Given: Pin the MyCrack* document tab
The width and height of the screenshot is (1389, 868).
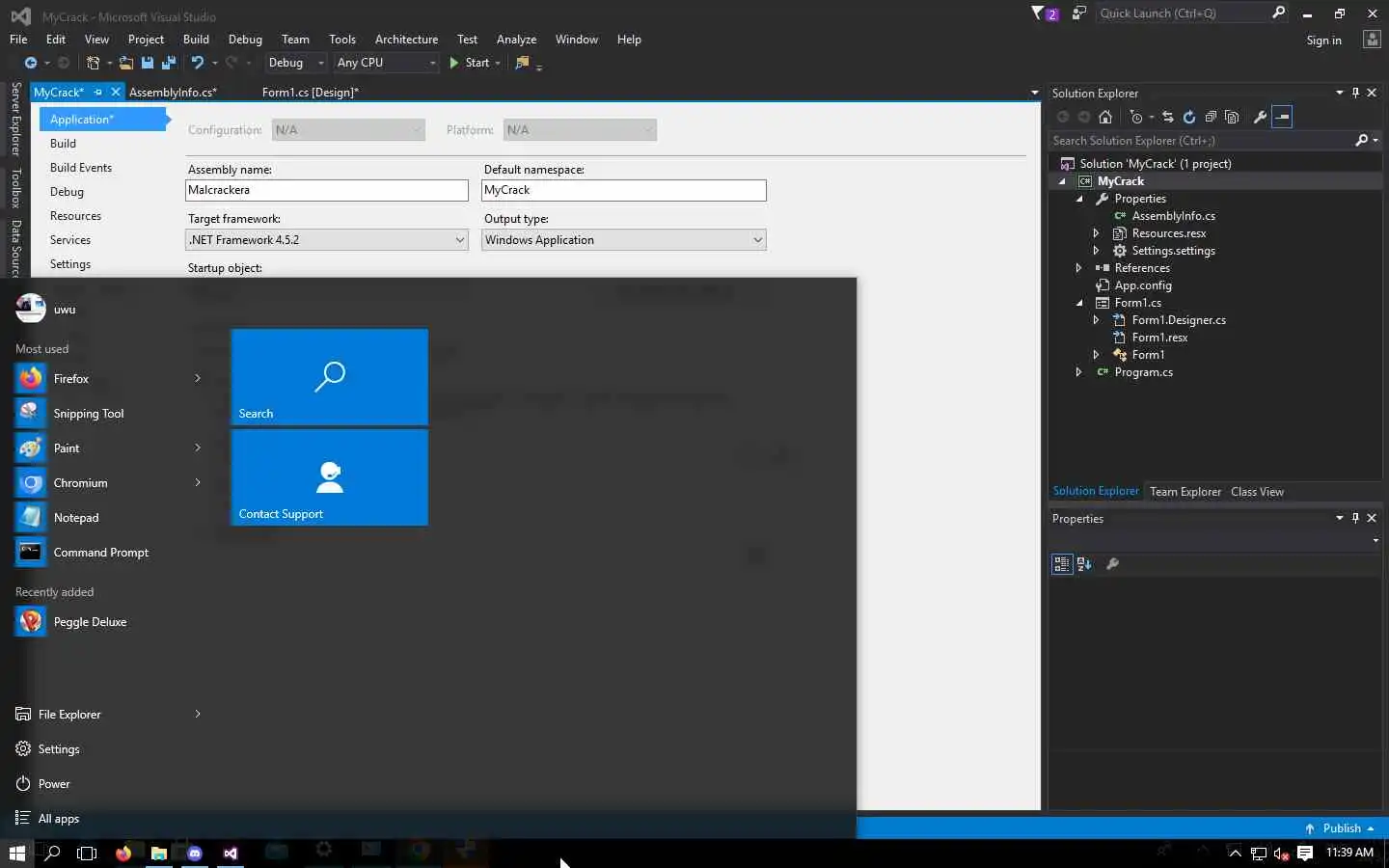Looking at the screenshot, I should (97, 93).
